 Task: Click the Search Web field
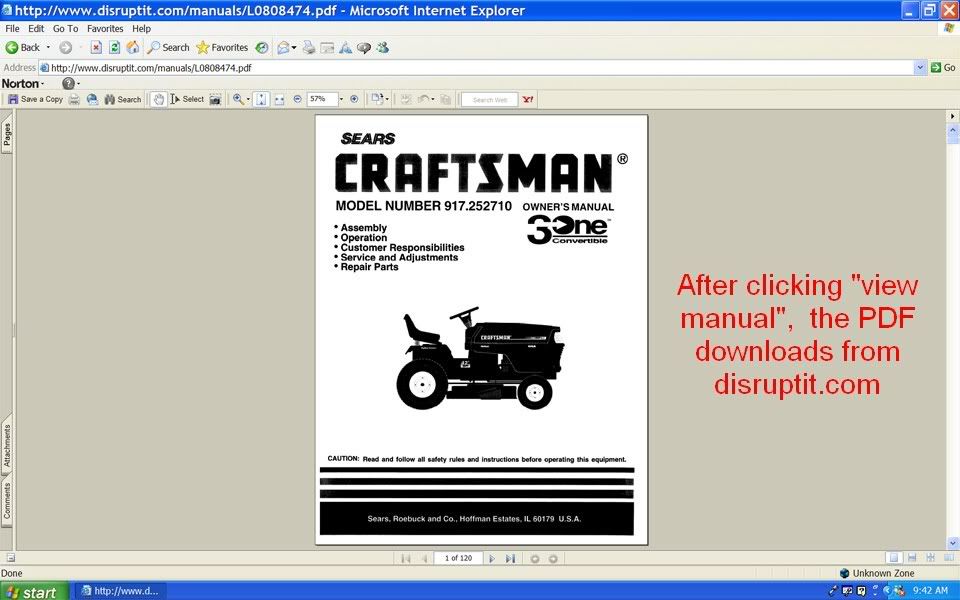489,99
